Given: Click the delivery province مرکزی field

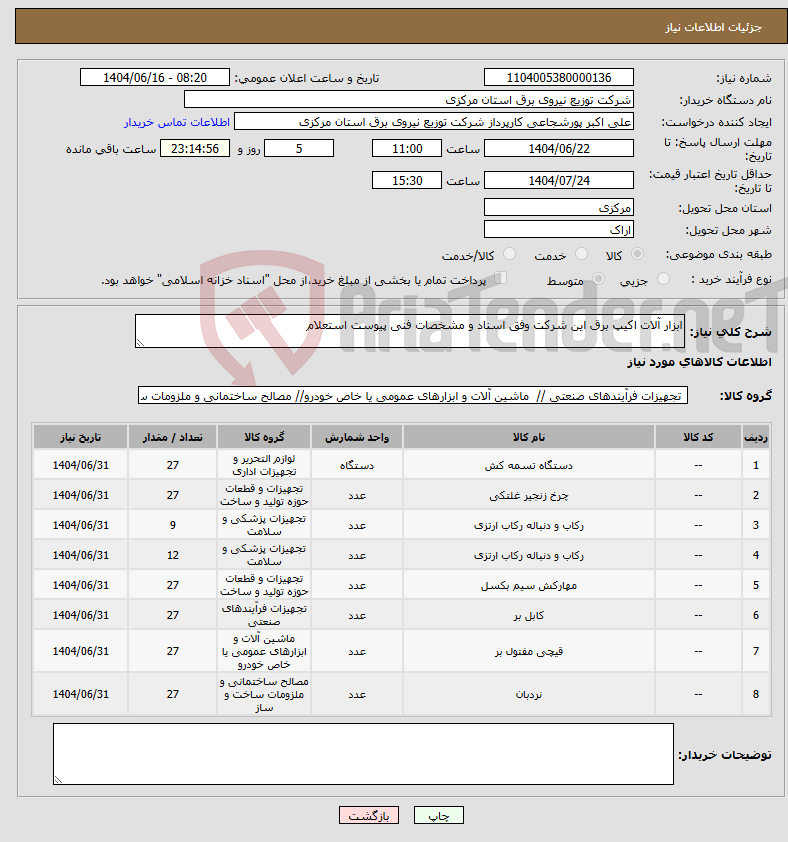Looking at the screenshot, I should click(x=559, y=207).
